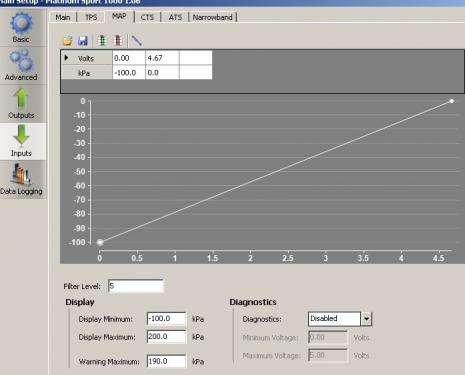Viewport: 465px width, 375px height.
Task: Click the Filter Level input field
Action: tap(136, 286)
